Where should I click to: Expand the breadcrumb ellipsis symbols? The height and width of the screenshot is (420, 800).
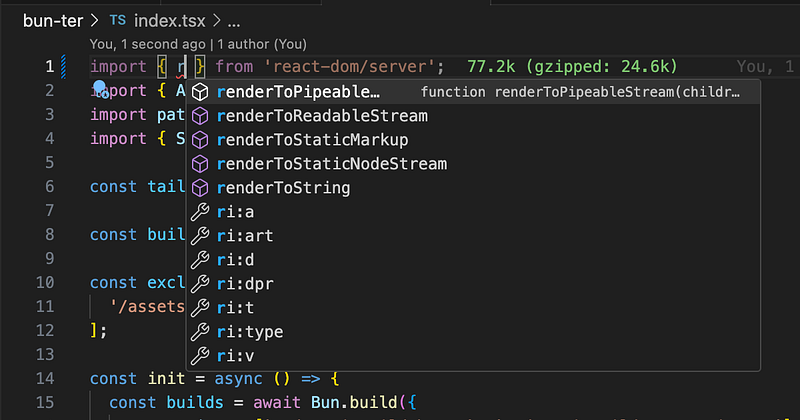pos(234,22)
